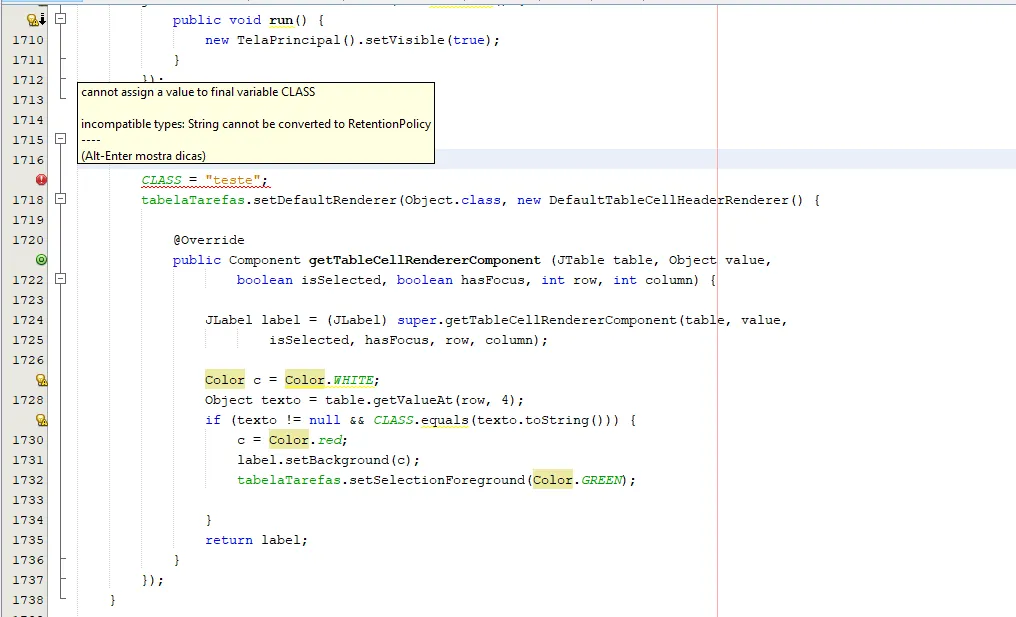Click the '(Alt-Enter mostra dicas)' tooltip text
The width and height of the screenshot is (1016, 617).
(143, 156)
